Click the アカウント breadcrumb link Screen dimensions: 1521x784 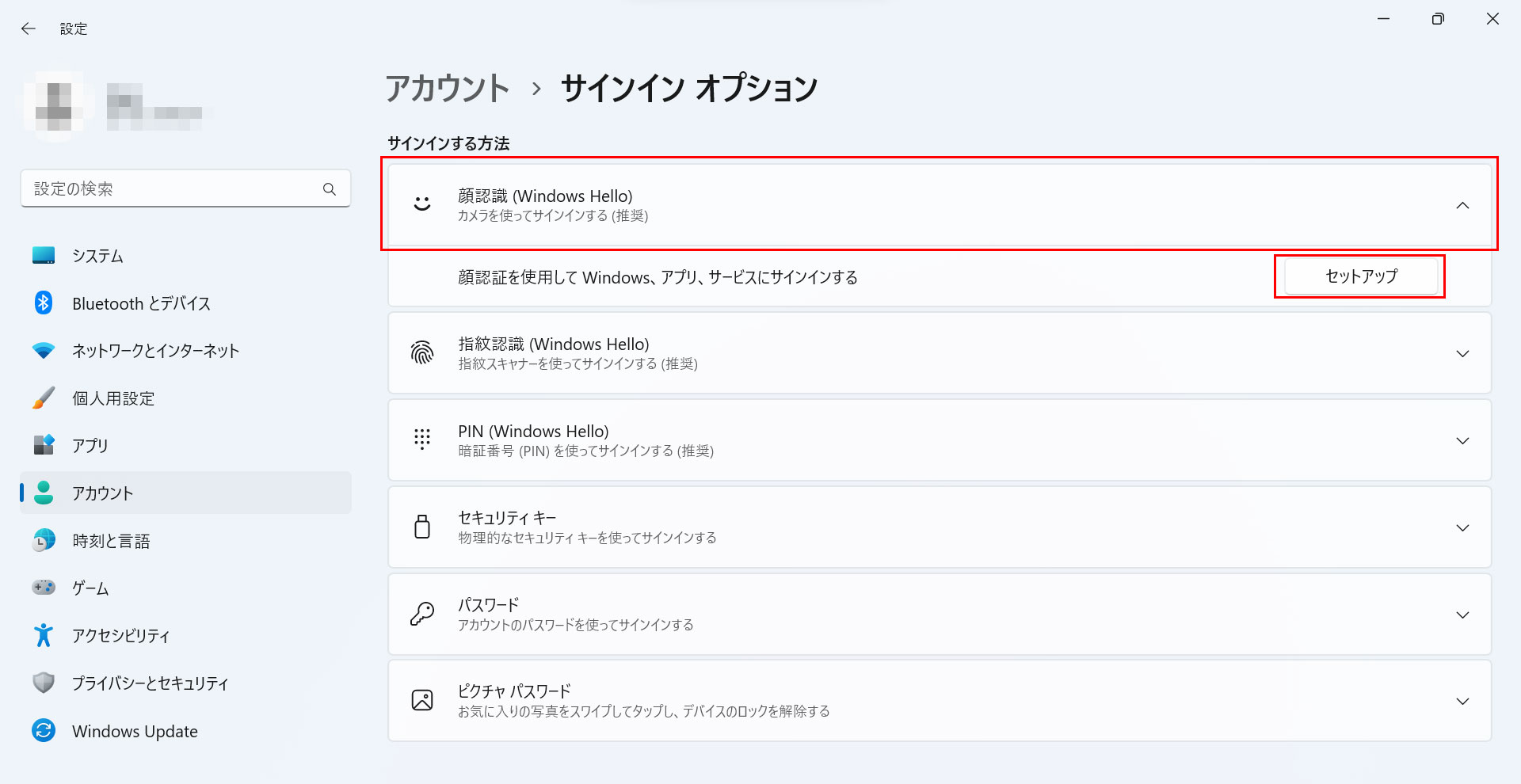pyautogui.click(x=448, y=88)
